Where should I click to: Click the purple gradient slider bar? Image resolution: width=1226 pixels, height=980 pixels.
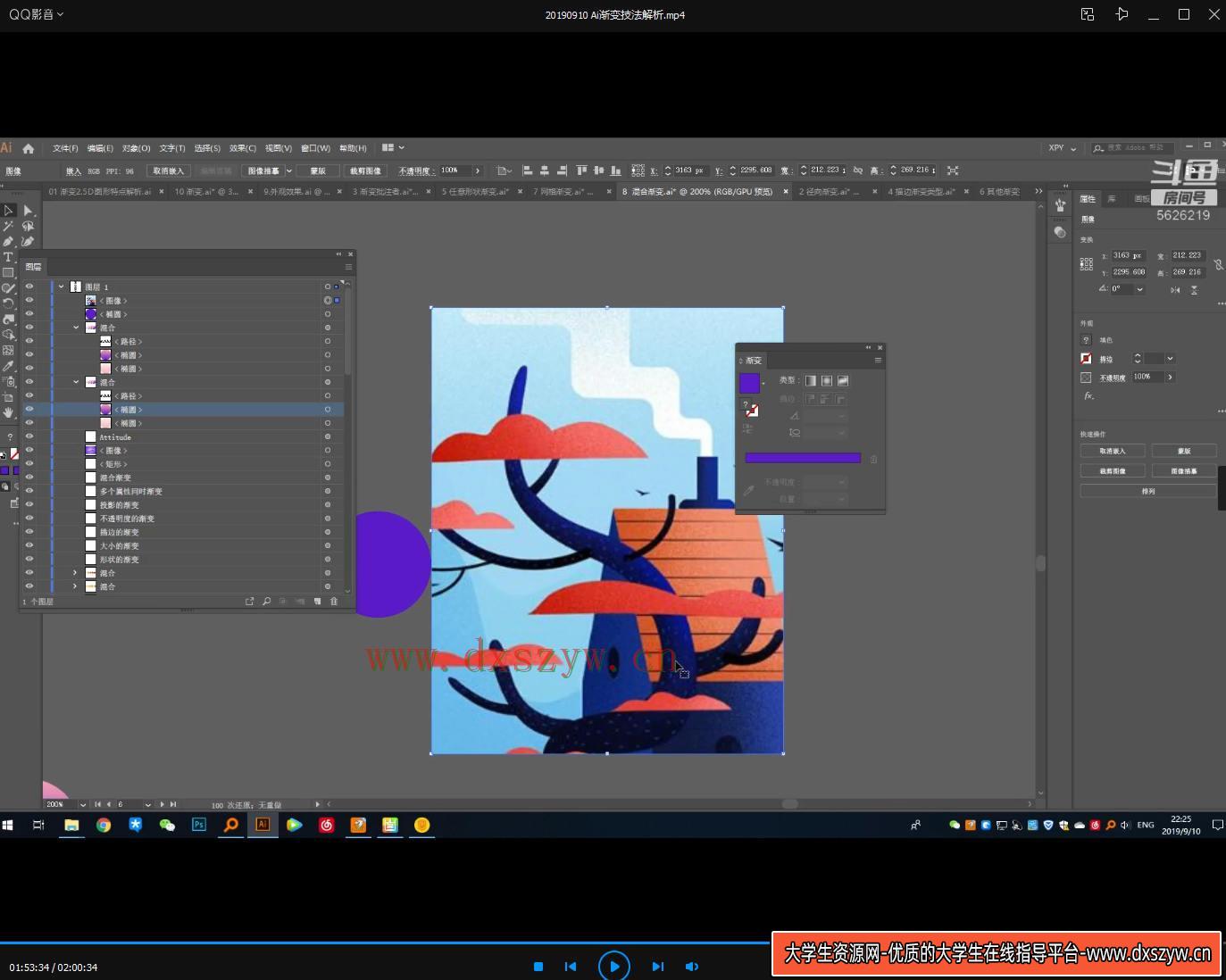point(803,458)
